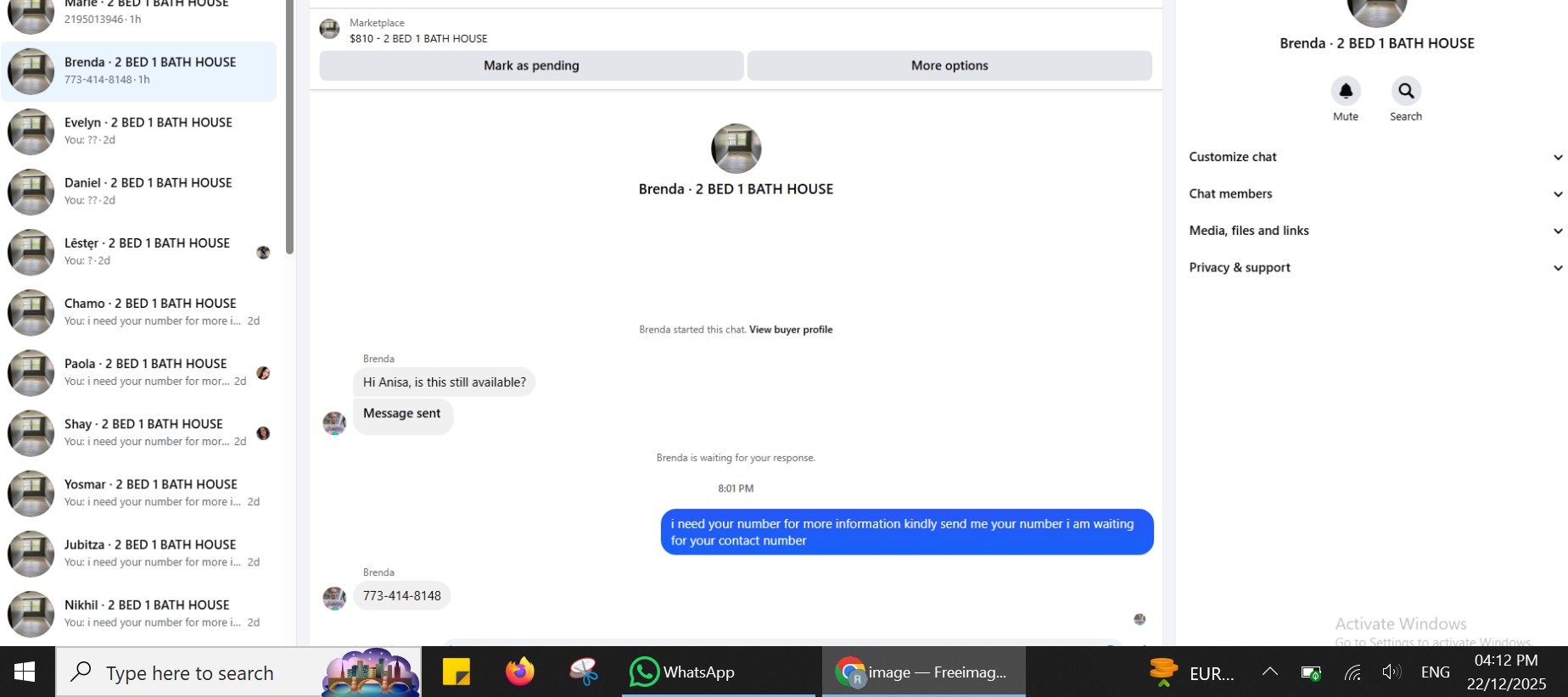This screenshot has height=697, width=1568.
Task: Open Evelyn's conversation in chat list
Action: [139, 131]
